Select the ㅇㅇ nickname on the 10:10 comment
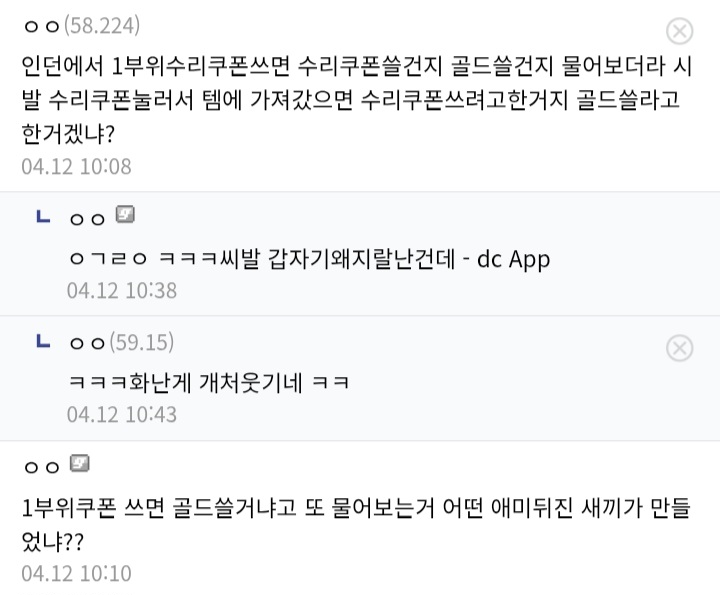The width and height of the screenshot is (720, 595). point(42,467)
